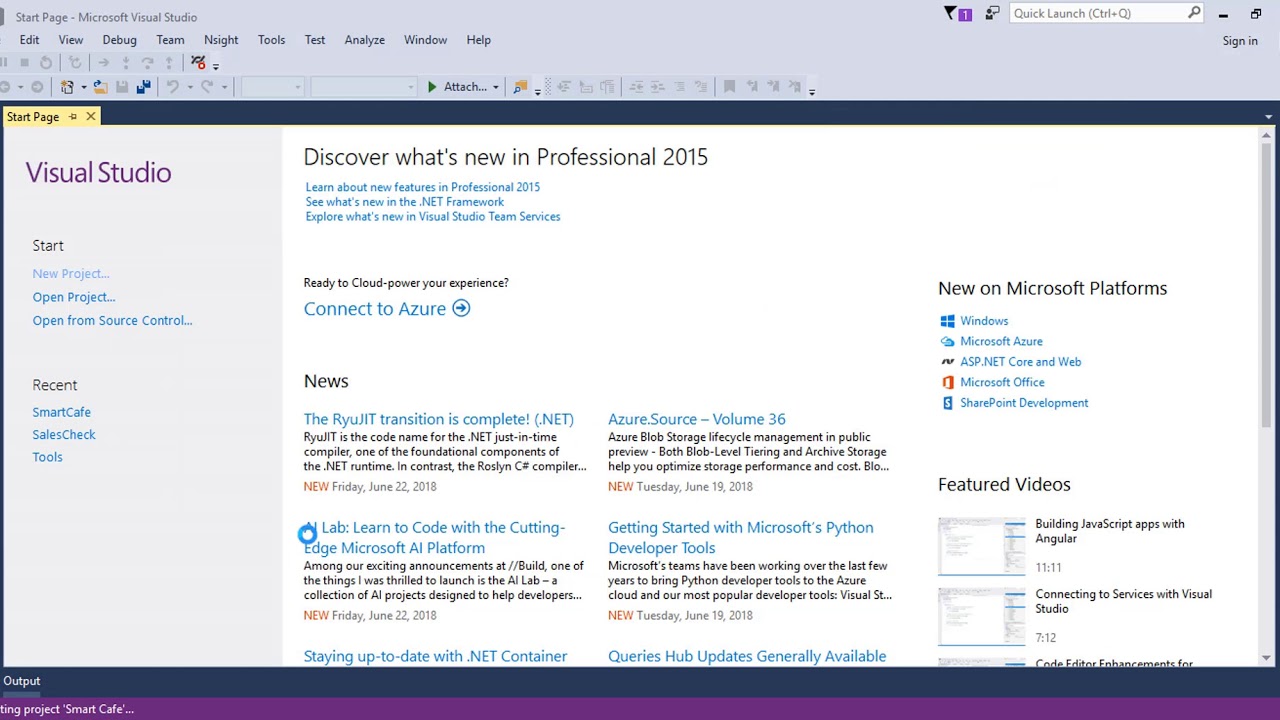Click the New Project toolbar icon

coord(67,87)
